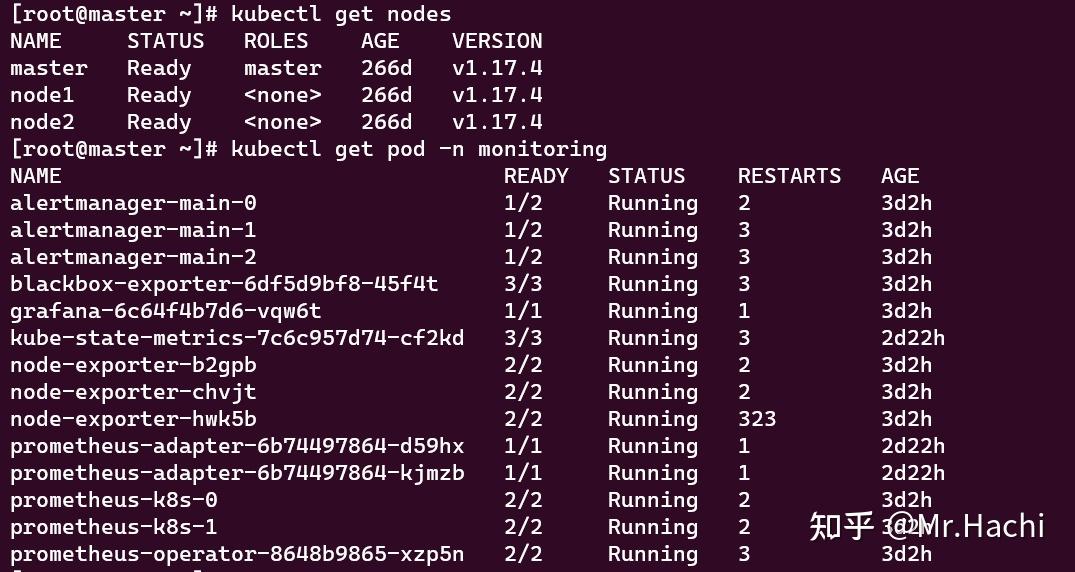1075x572 pixels.
Task: Click the kube-state-metrics-7c6c957d74-cf2kd entry
Action: click(x=237, y=338)
